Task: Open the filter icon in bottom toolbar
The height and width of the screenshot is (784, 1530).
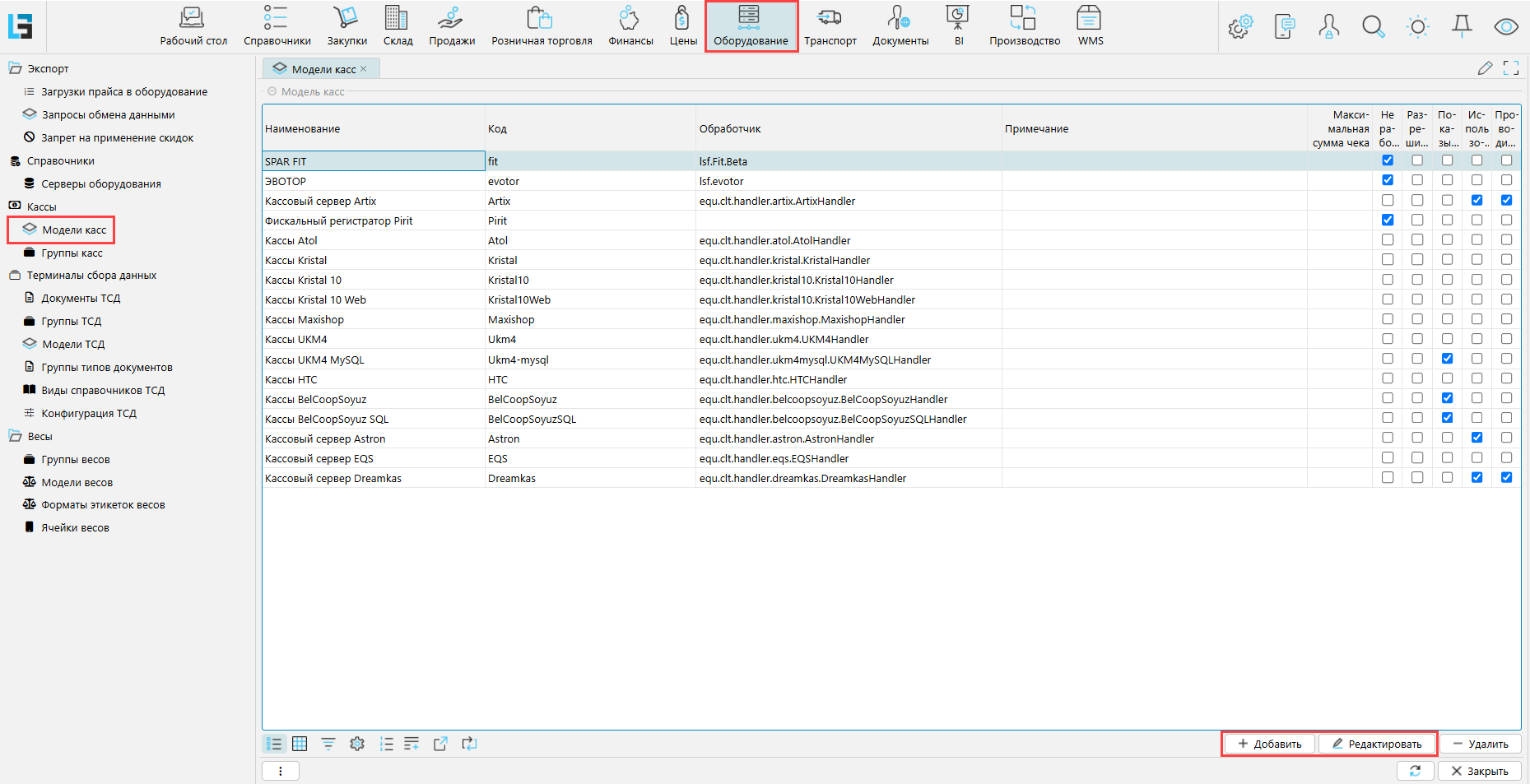Action: coord(328,744)
